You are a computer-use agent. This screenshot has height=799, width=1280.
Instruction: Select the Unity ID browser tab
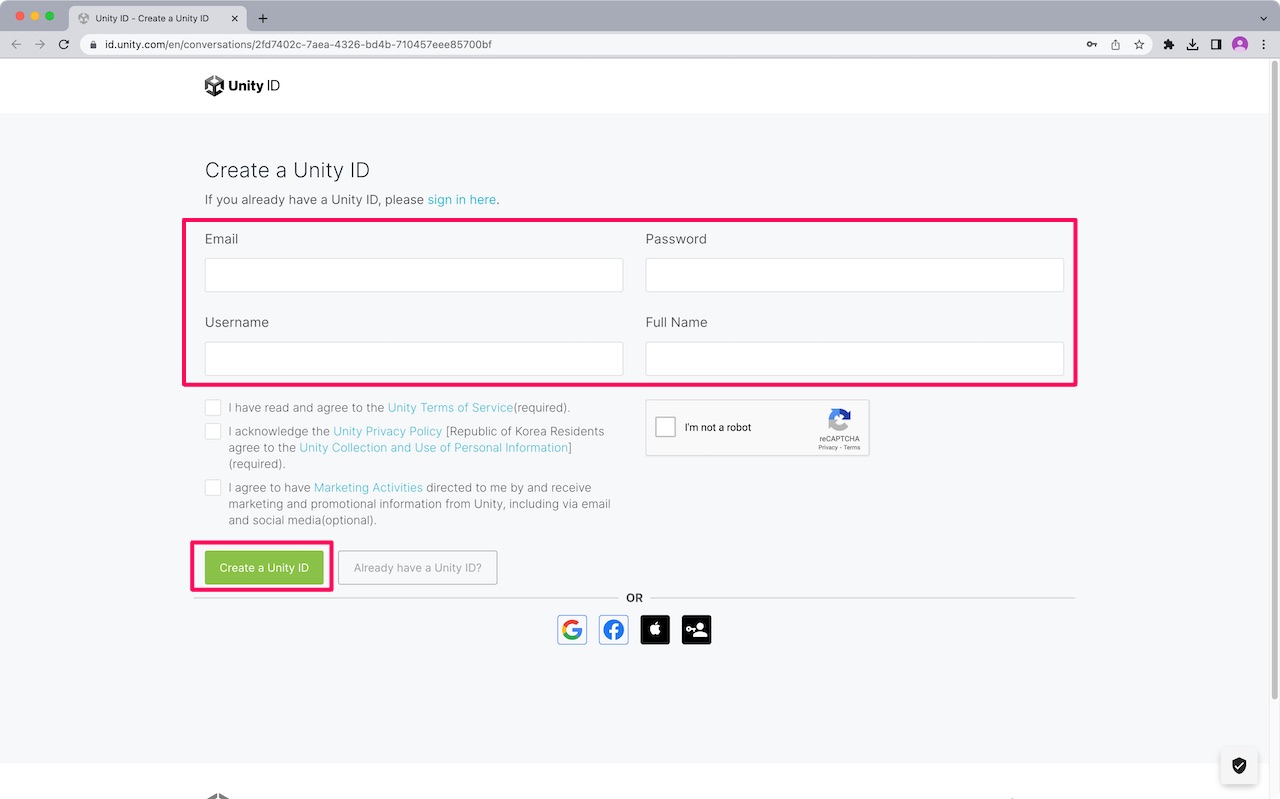pos(158,18)
